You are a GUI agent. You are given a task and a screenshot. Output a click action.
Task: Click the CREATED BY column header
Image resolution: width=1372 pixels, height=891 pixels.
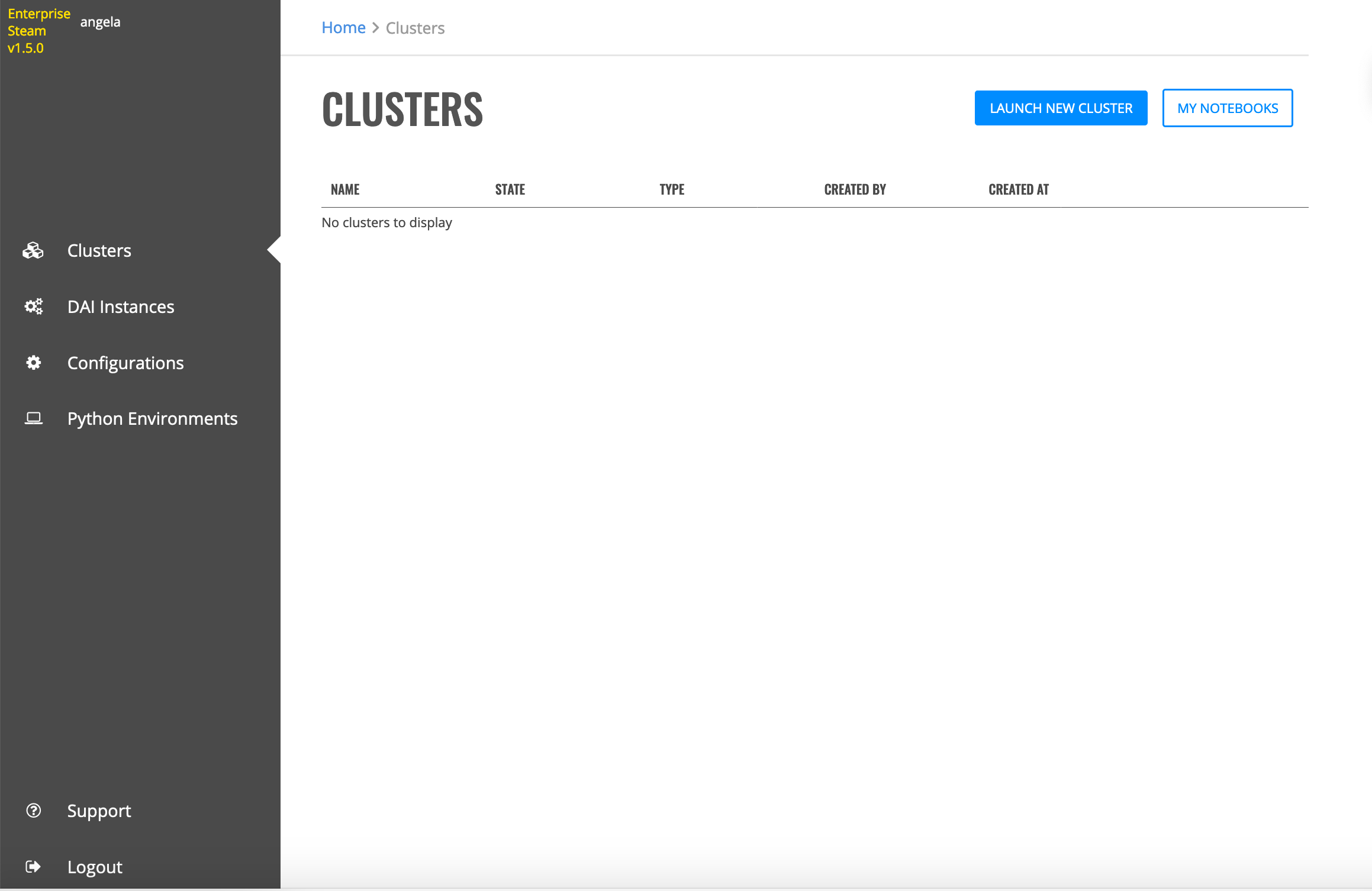pyautogui.click(x=855, y=189)
